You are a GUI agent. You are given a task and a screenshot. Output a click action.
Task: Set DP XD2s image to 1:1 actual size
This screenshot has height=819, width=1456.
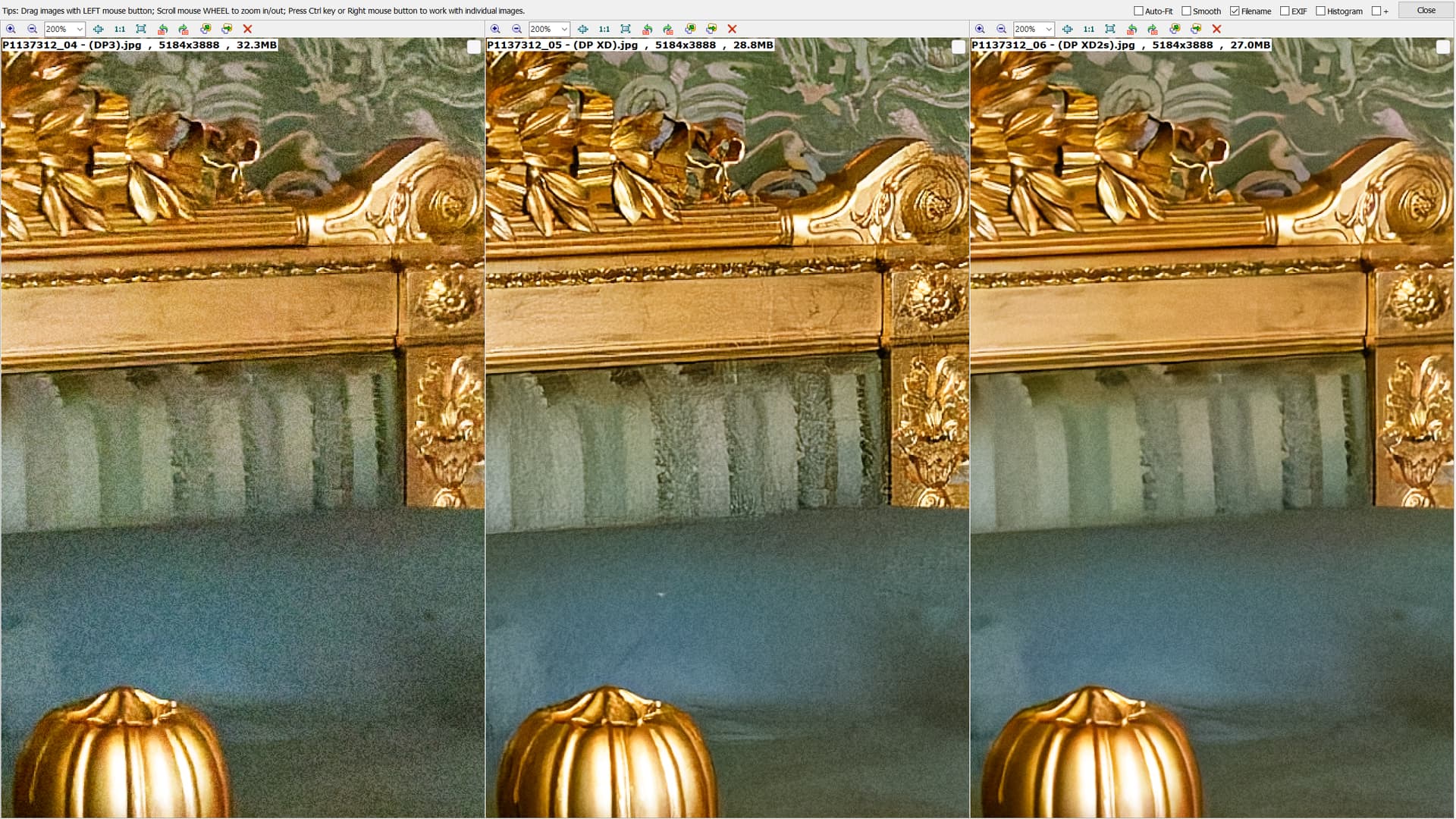tap(1089, 29)
